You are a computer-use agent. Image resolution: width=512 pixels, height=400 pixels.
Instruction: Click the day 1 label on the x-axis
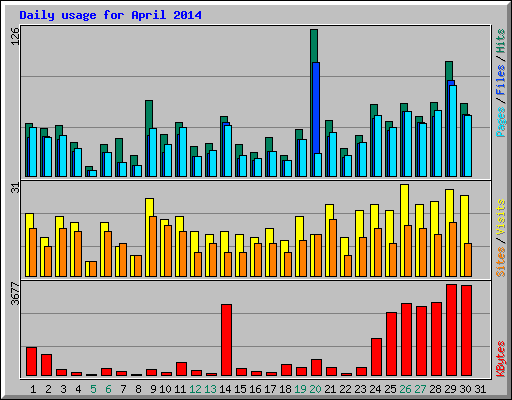click(x=33, y=389)
